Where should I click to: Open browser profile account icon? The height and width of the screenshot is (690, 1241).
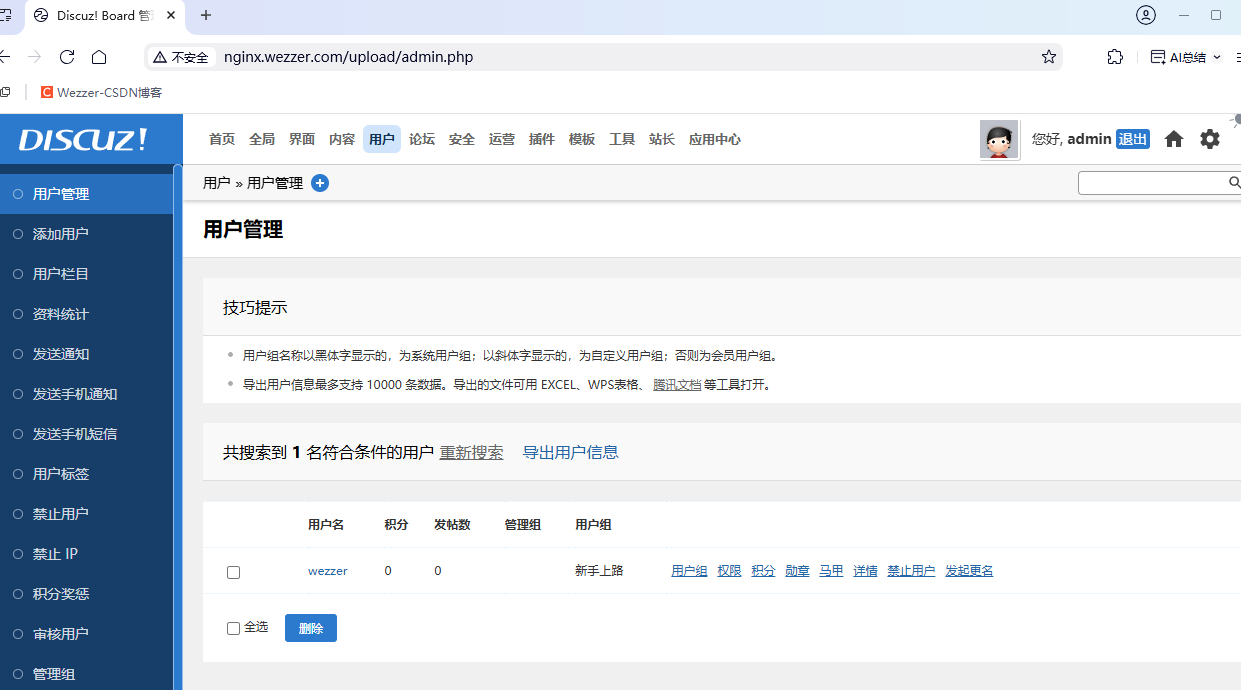1146,15
